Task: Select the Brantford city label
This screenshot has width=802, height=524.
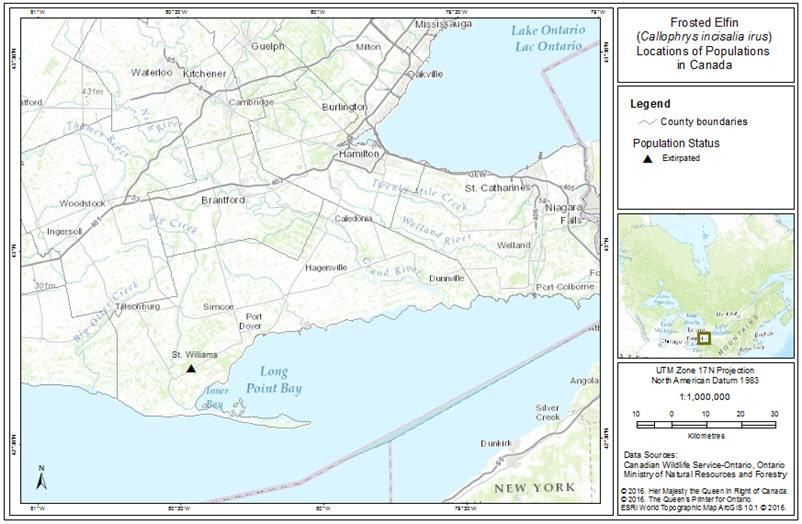Action: [x=222, y=199]
